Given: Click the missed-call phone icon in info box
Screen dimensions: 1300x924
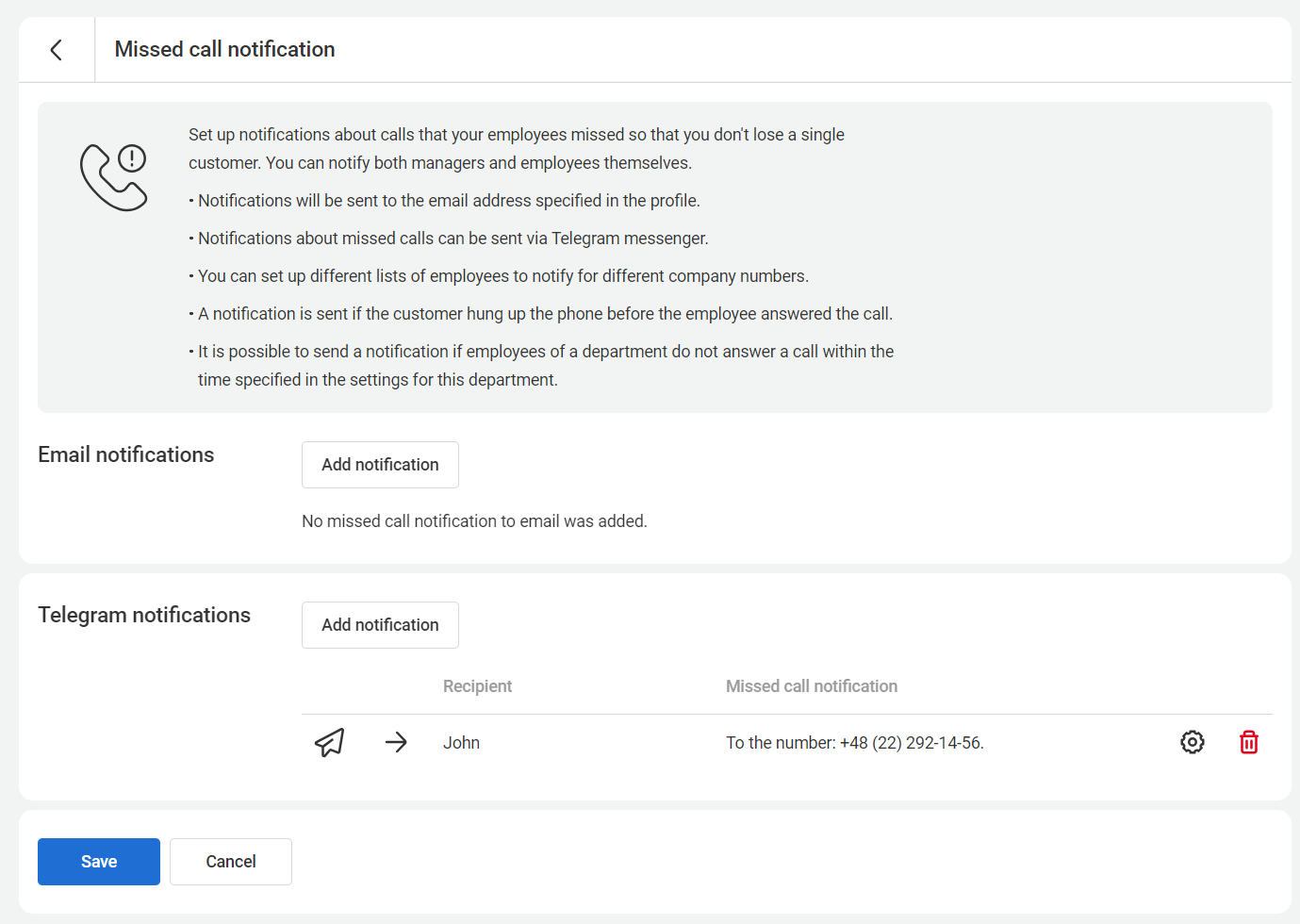Looking at the screenshot, I should click(114, 177).
